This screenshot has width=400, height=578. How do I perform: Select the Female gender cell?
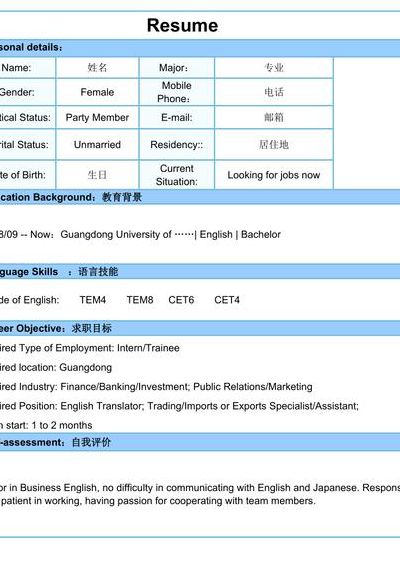pos(97,92)
